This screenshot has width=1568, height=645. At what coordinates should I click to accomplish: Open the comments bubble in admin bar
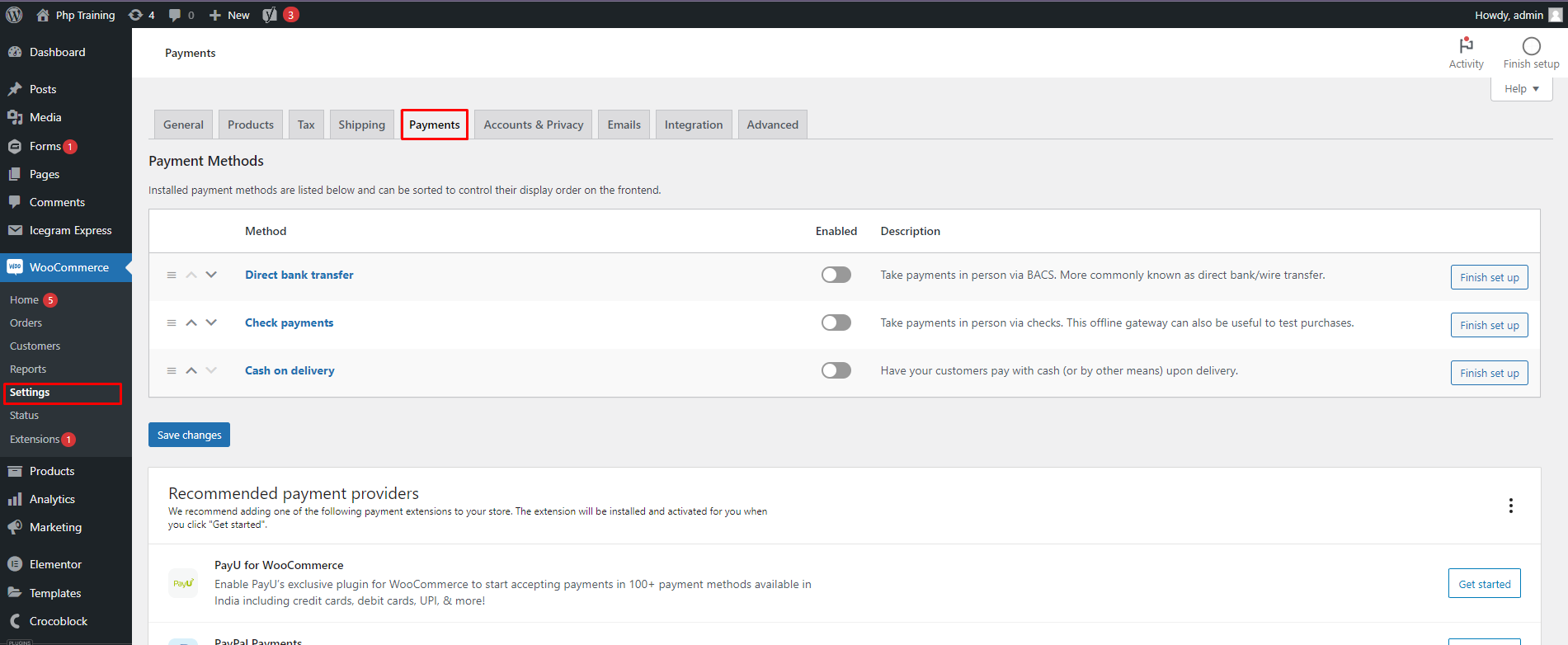(x=175, y=15)
